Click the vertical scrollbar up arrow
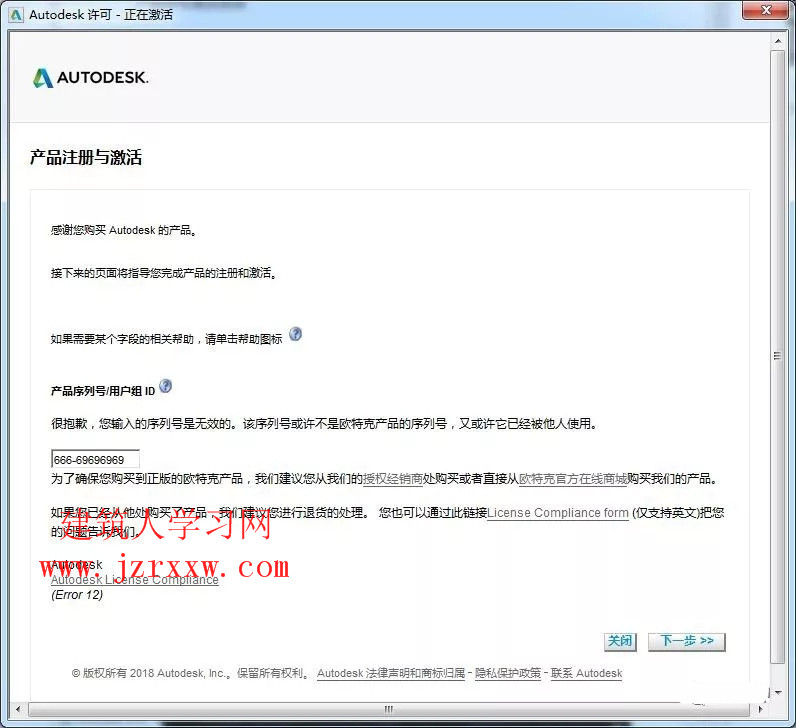This screenshot has width=796, height=728. [778, 41]
